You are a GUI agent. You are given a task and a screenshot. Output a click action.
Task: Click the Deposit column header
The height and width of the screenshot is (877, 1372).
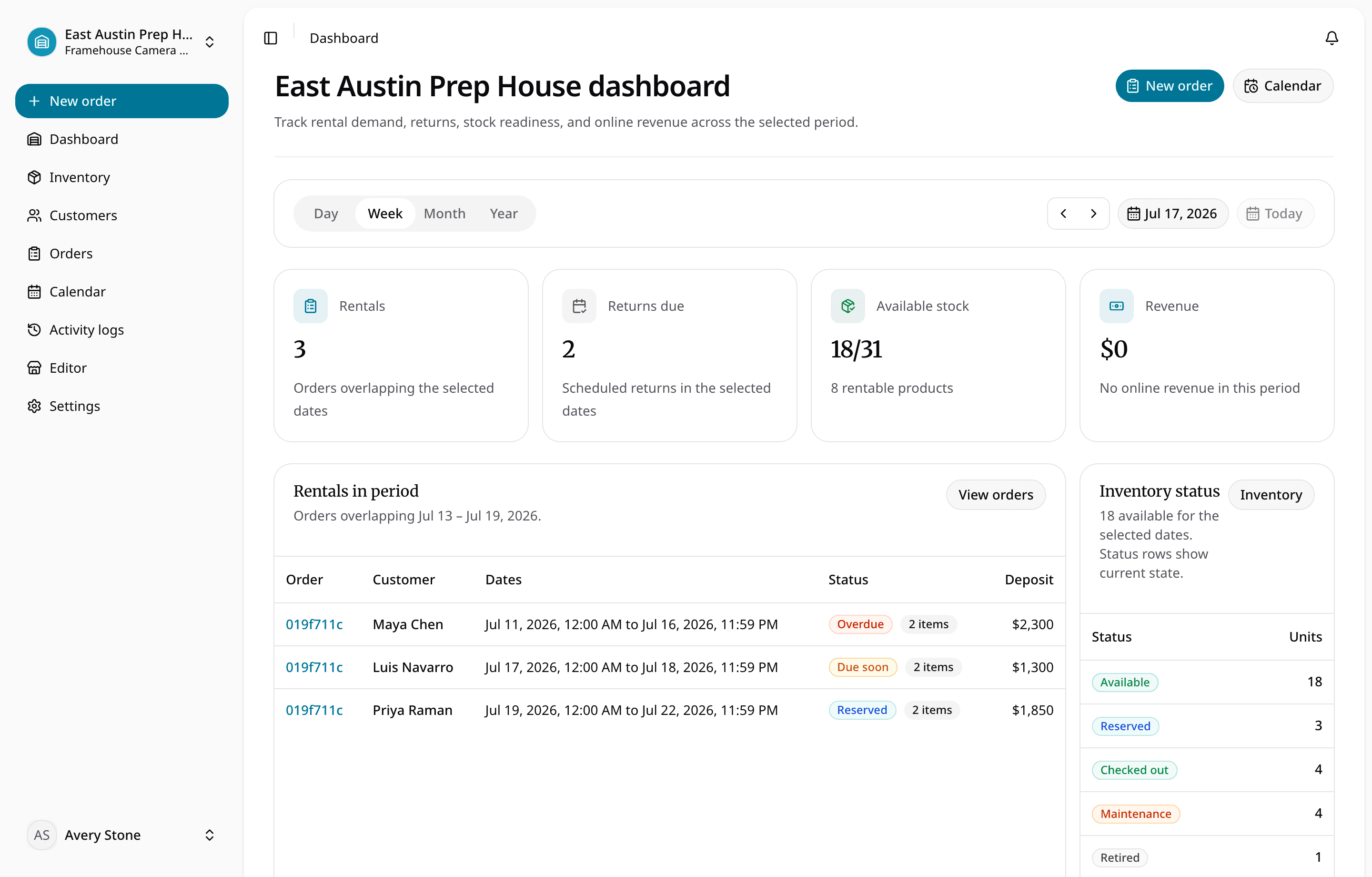tap(1029, 580)
